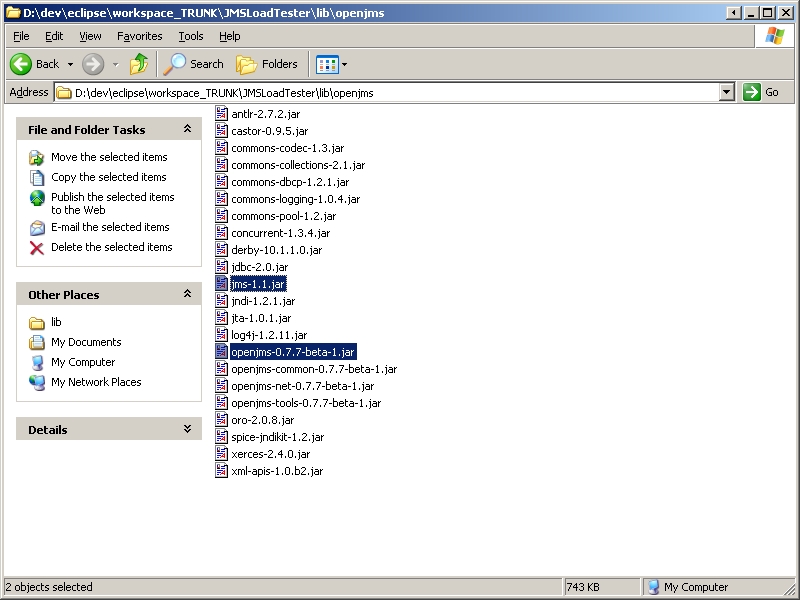Select the log4j-1.2.11.jar file name
The height and width of the screenshot is (600, 800).
(x=269, y=335)
